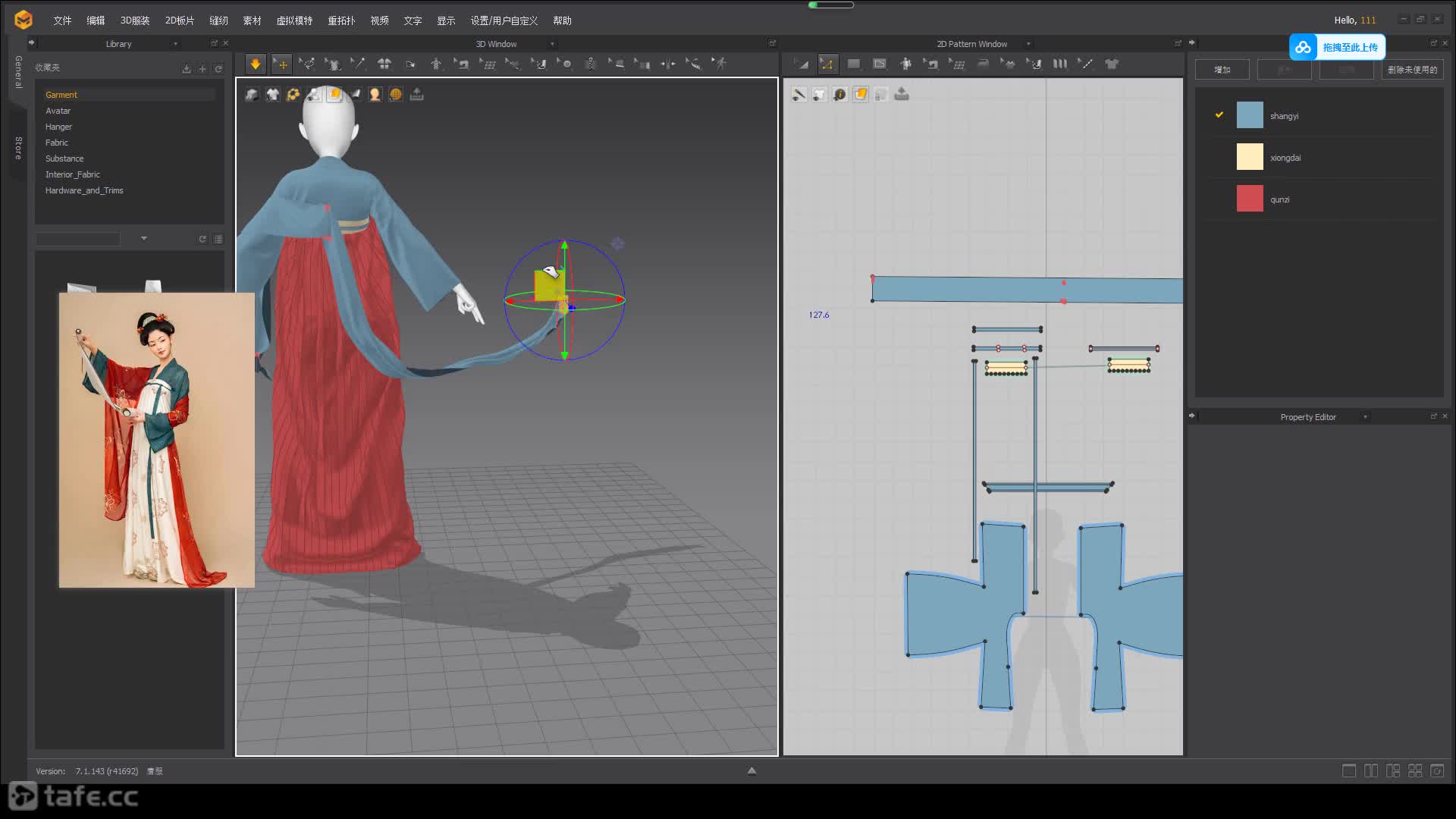Click the 增加 (Add) fabric button
This screenshot has height=819, width=1456.
point(1222,70)
